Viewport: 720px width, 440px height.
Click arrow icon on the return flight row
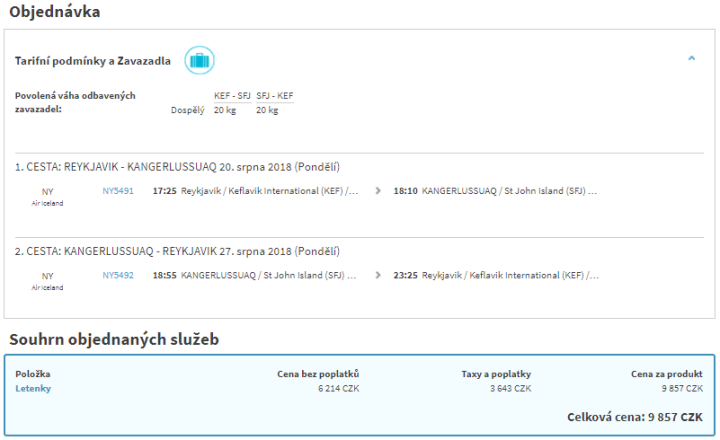pyautogui.click(x=378, y=274)
